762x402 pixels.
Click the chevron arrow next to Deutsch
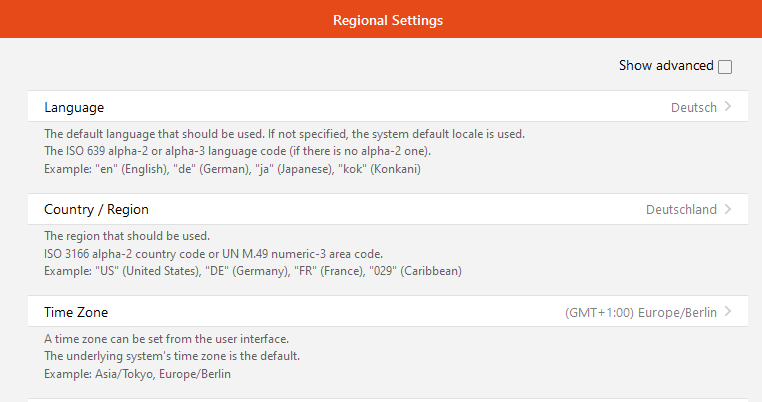click(x=727, y=106)
